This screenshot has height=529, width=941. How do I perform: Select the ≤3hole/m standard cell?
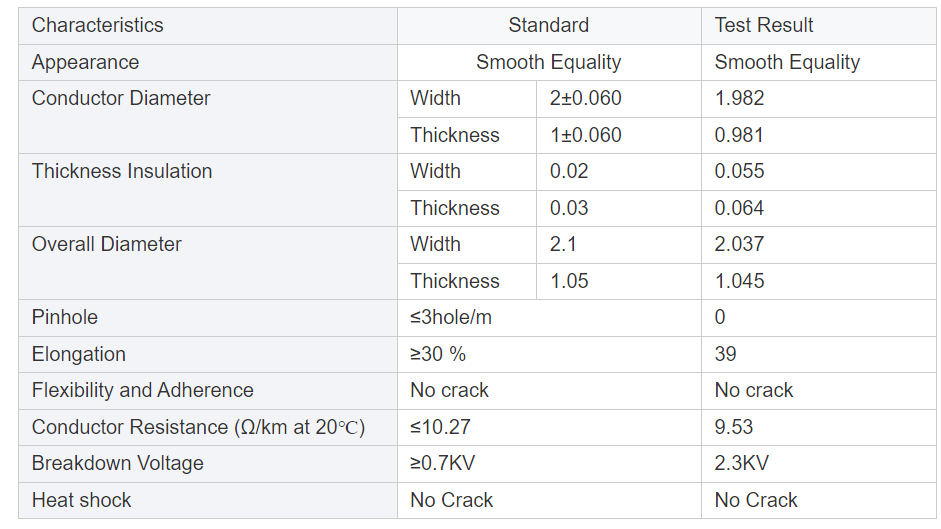(x=451, y=317)
